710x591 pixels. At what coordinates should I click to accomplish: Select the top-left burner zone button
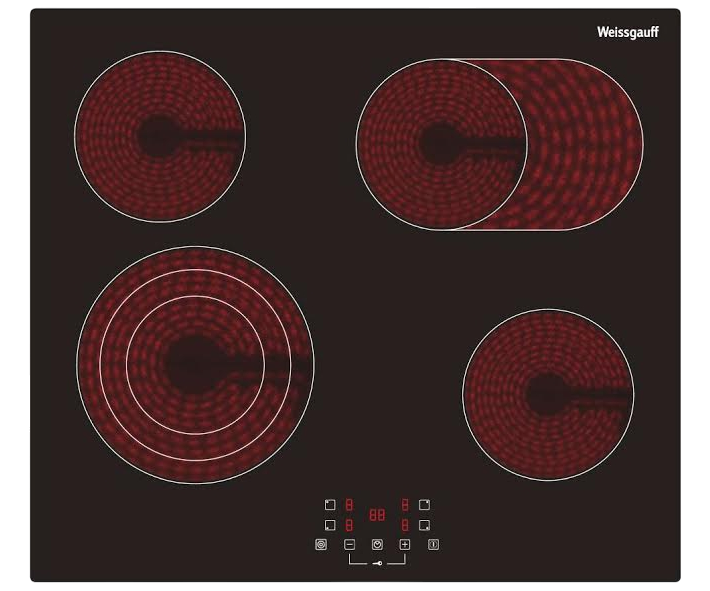pos(330,505)
